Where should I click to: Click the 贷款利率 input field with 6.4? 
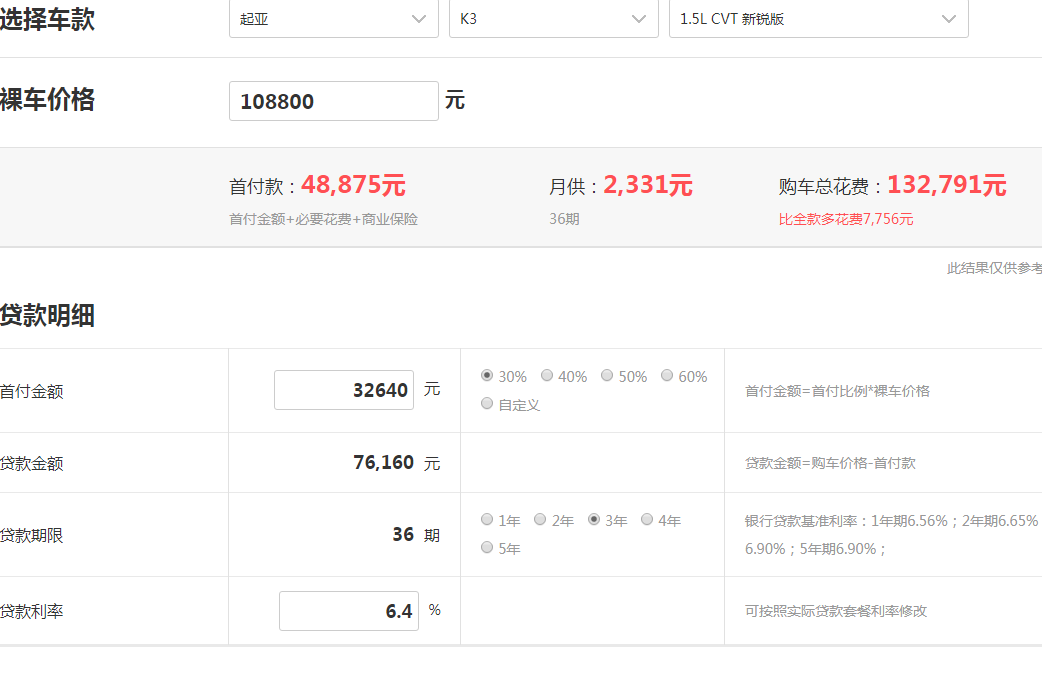pos(349,611)
